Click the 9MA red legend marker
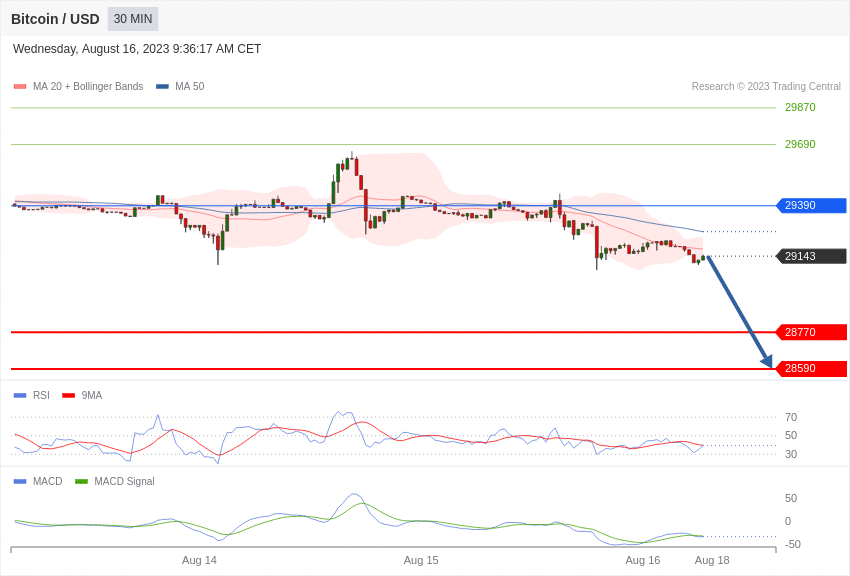 [68, 396]
